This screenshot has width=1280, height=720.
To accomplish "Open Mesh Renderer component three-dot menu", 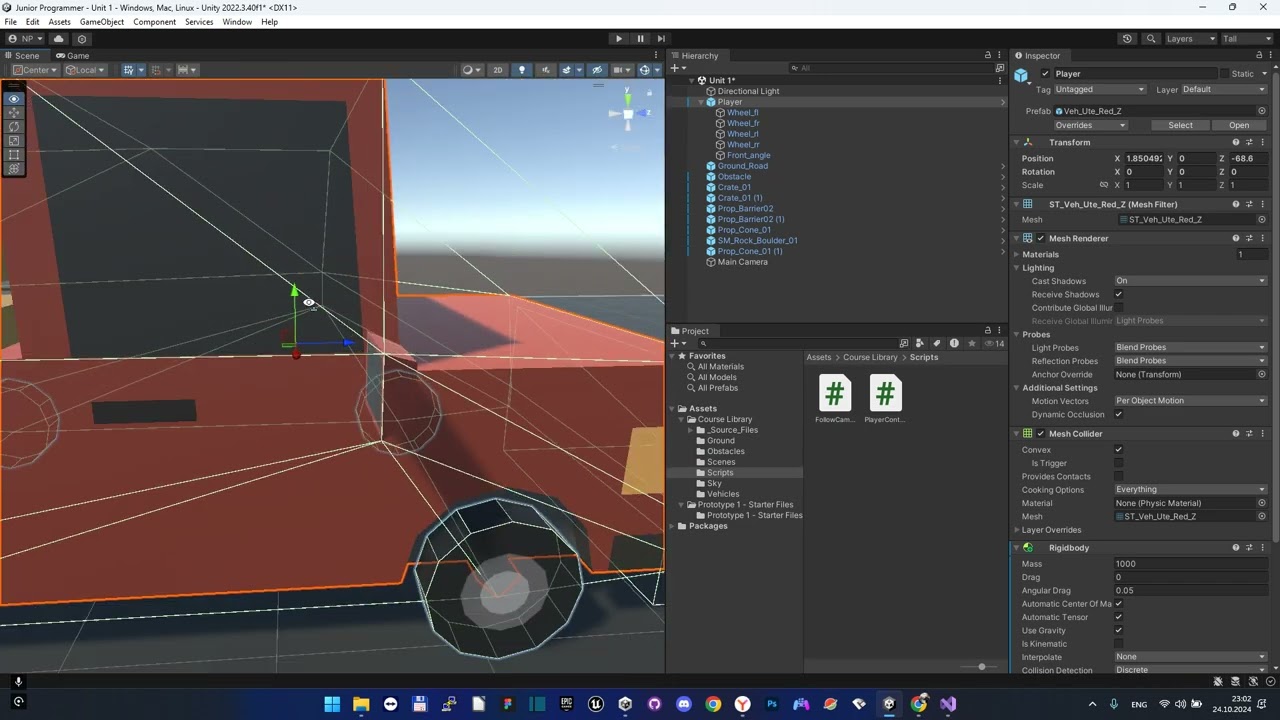I will tap(1262, 238).
